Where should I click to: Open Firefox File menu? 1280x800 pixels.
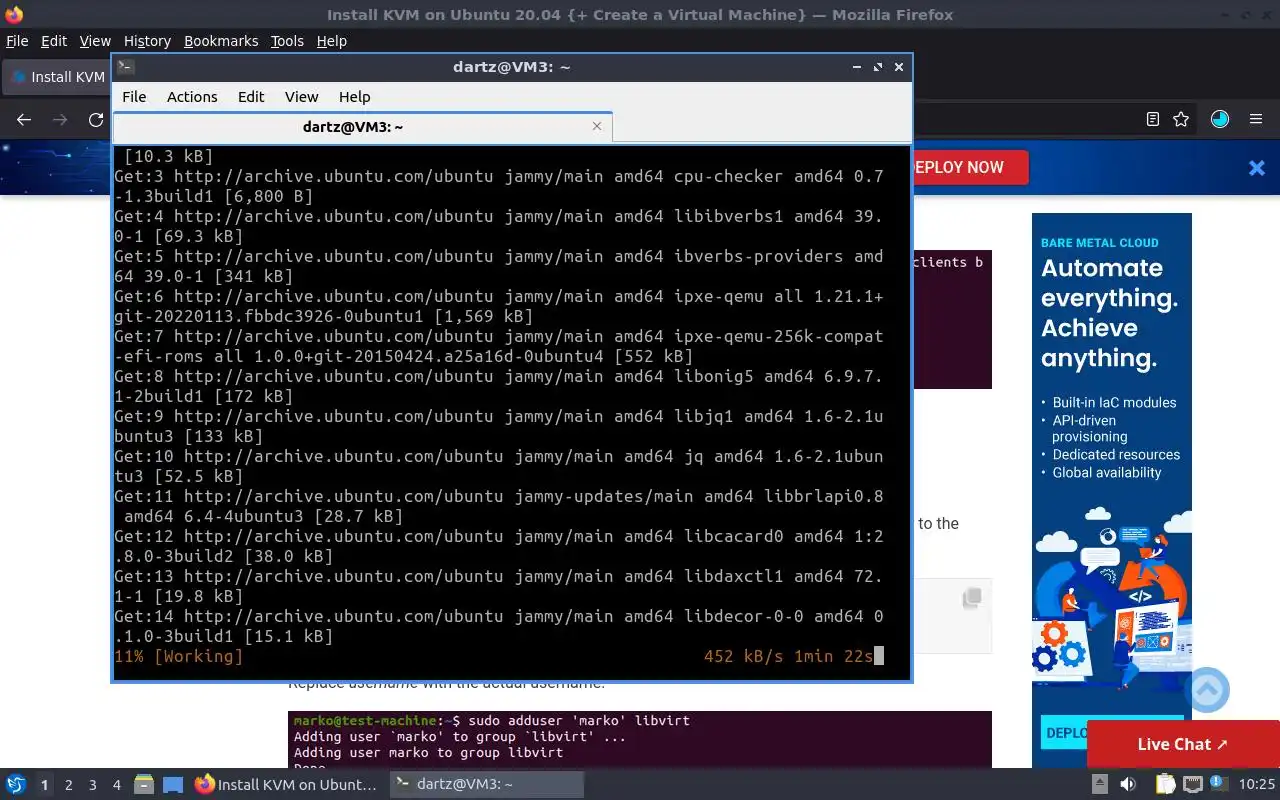(17, 41)
